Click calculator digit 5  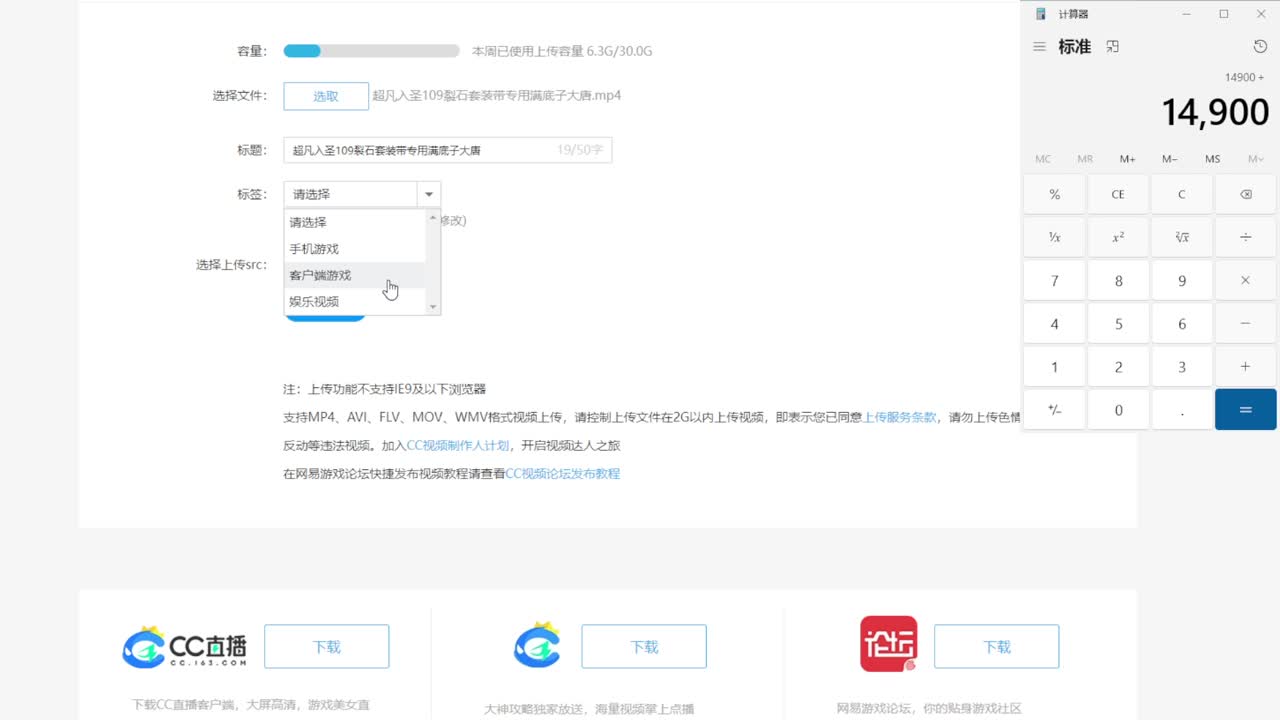click(x=1118, y=324)
